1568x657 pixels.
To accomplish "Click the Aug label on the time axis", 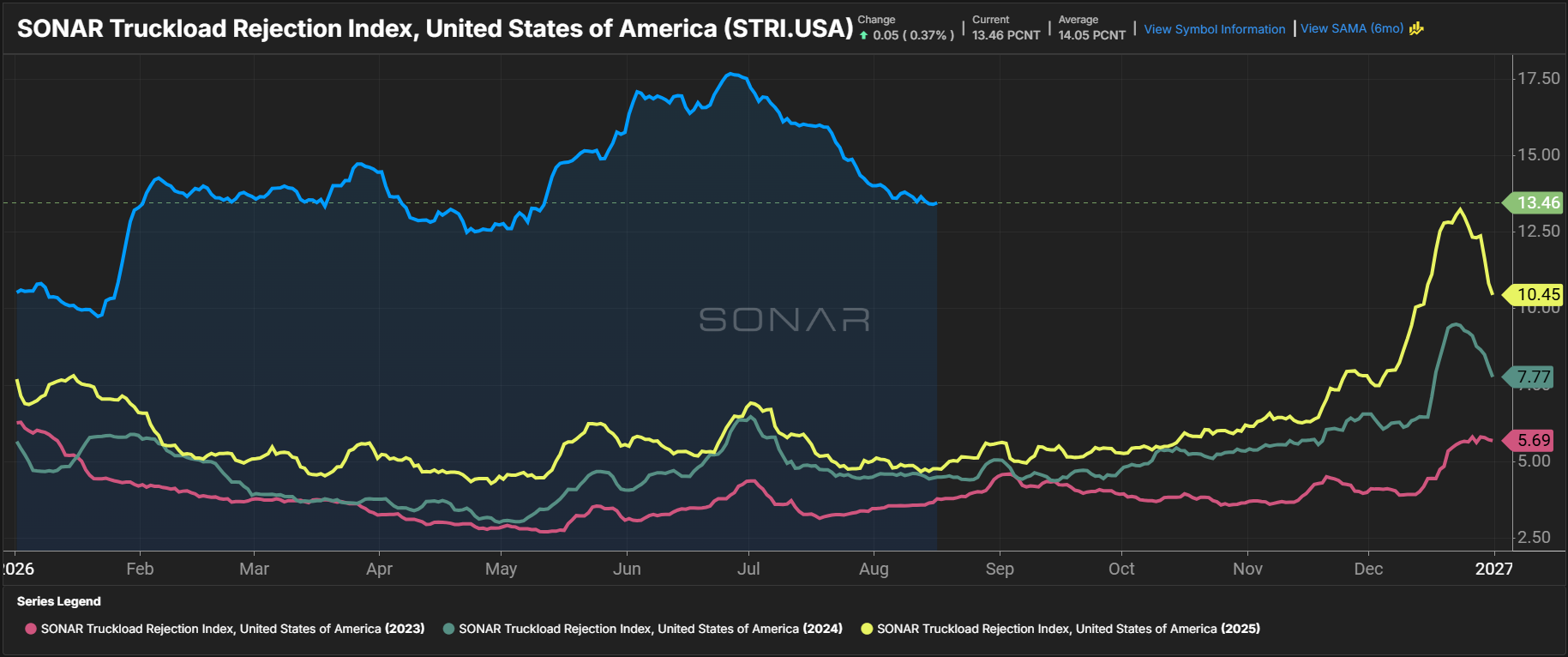I will [x=874, y=569].
